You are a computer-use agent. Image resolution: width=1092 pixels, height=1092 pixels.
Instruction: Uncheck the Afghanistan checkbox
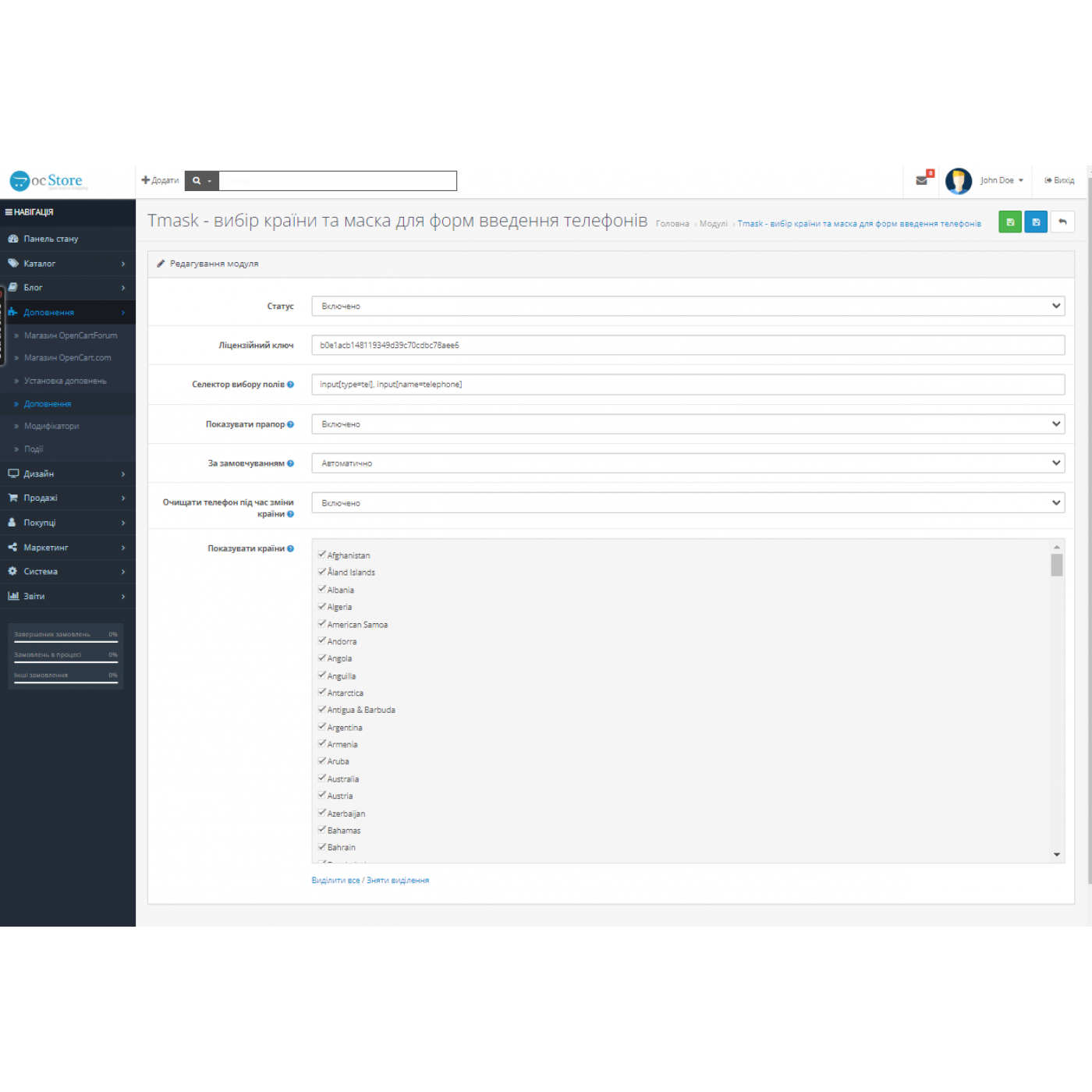(x=322, y=555)
